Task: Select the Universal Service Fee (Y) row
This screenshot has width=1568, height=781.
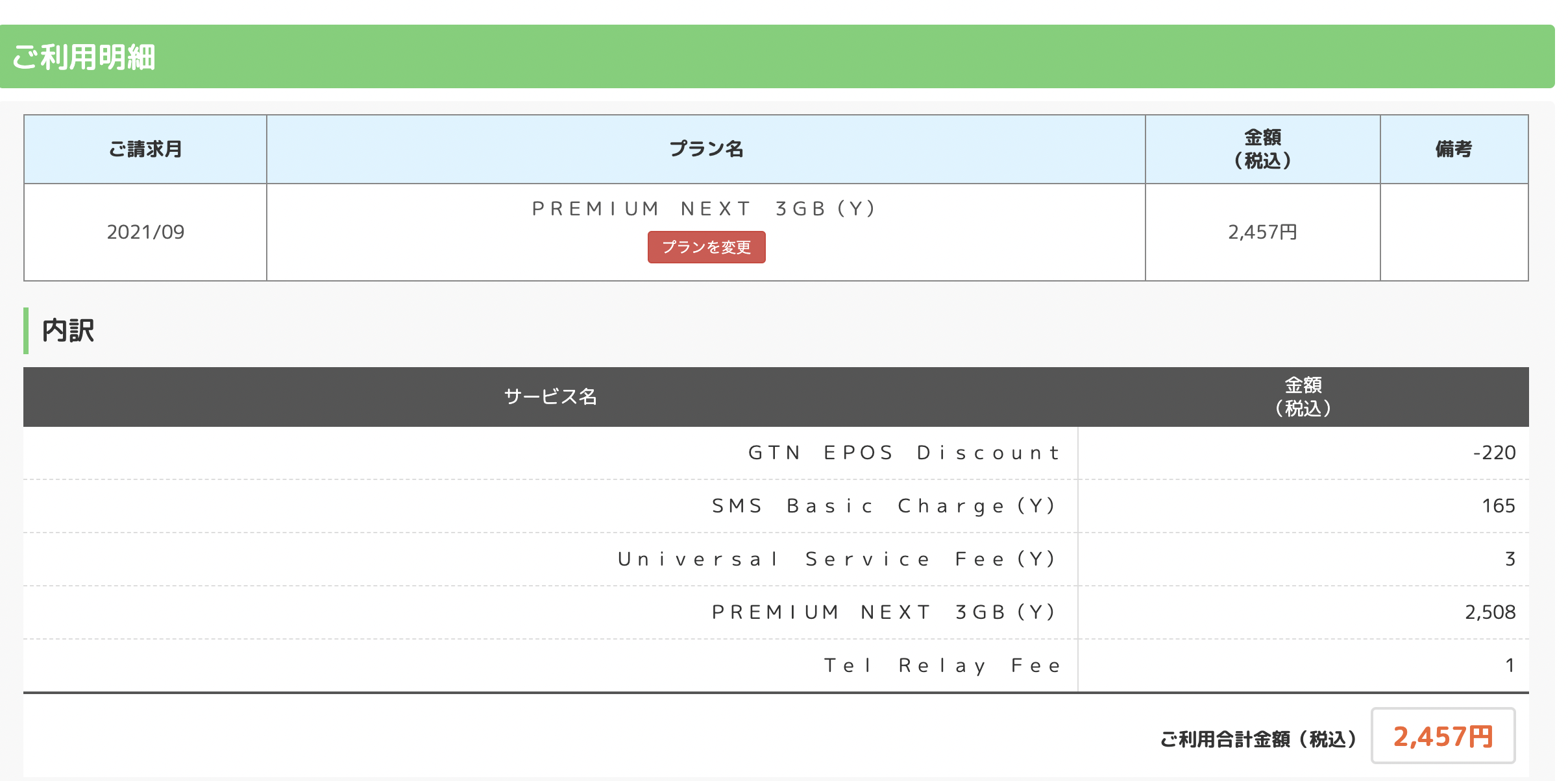Action: (x=776, y=559)
